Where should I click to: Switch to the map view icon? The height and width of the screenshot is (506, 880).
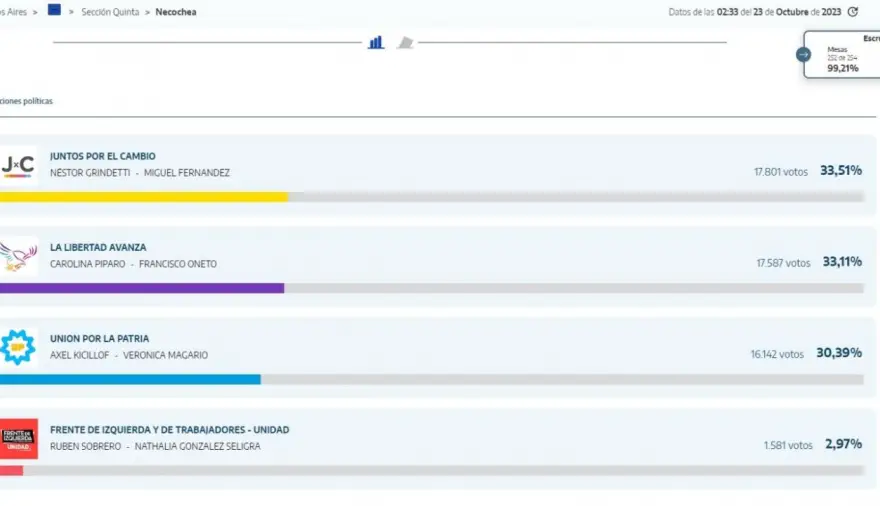[x=405, y=42]
